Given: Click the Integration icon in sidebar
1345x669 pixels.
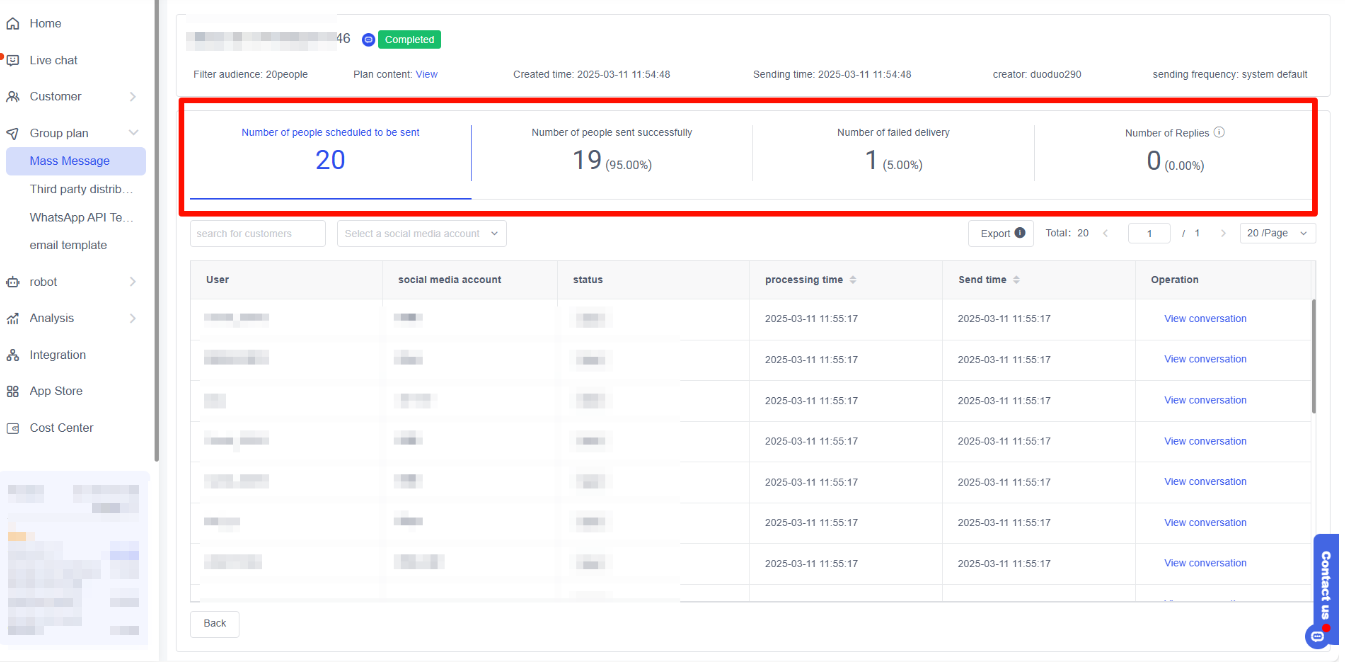Looking at the screenshot, I should [x=13, y=355].
